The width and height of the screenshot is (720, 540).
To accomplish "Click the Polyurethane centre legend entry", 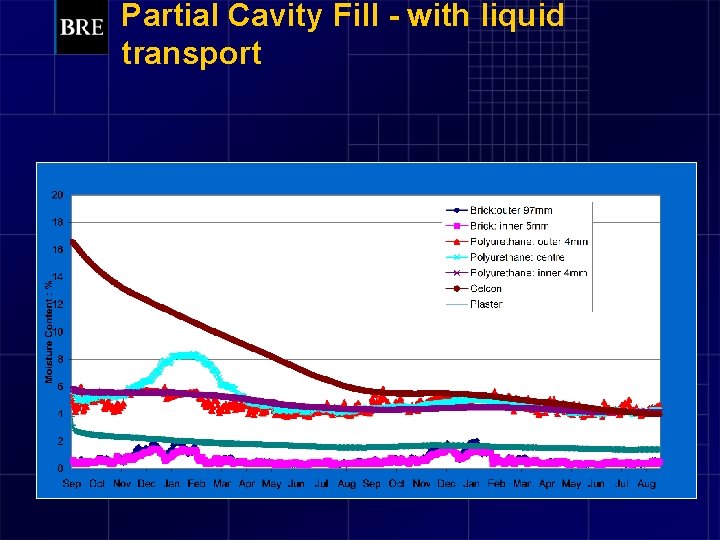I will (505, 257).
